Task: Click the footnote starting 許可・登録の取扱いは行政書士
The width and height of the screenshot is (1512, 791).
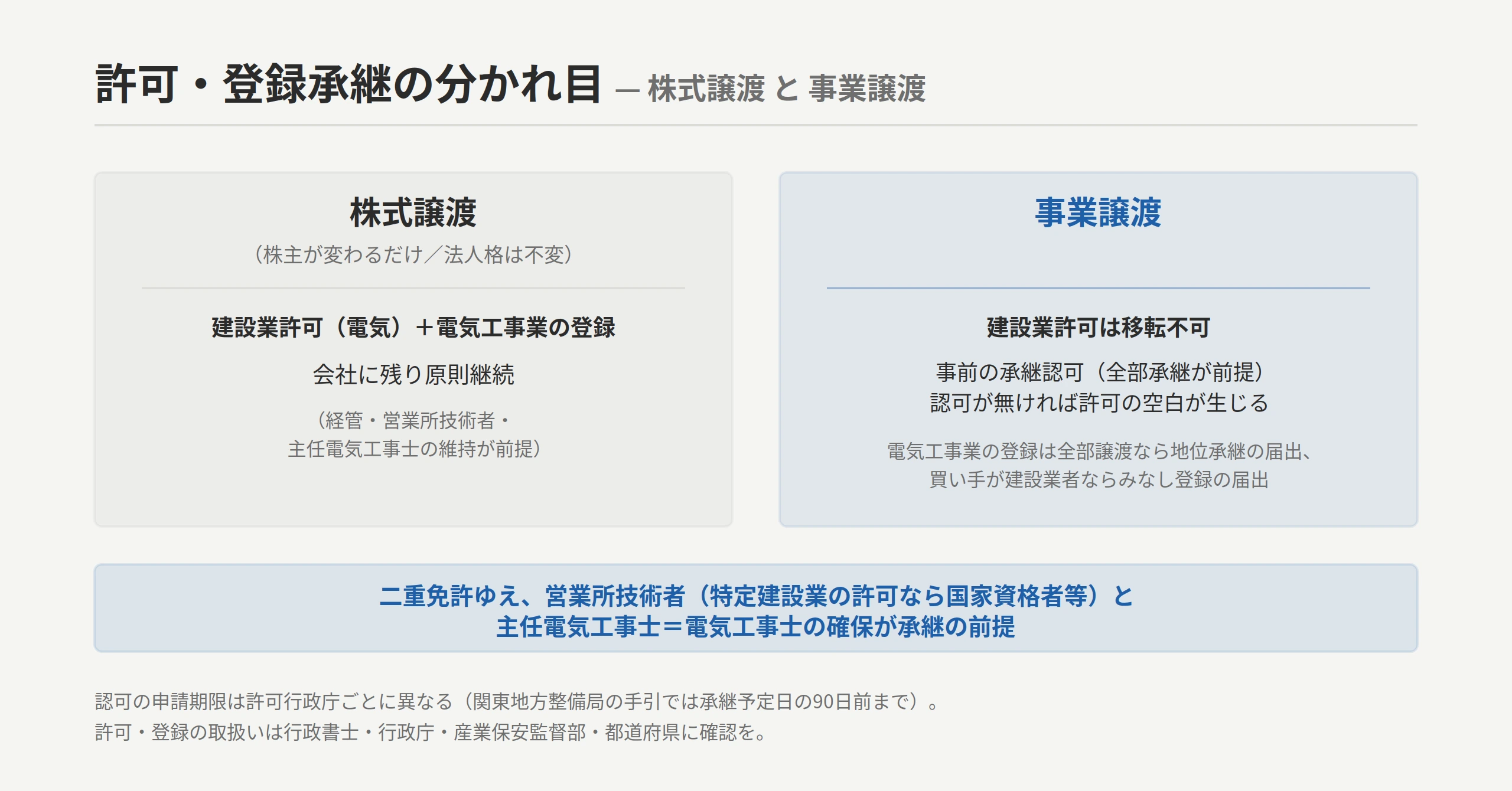Action: [431, 732]
